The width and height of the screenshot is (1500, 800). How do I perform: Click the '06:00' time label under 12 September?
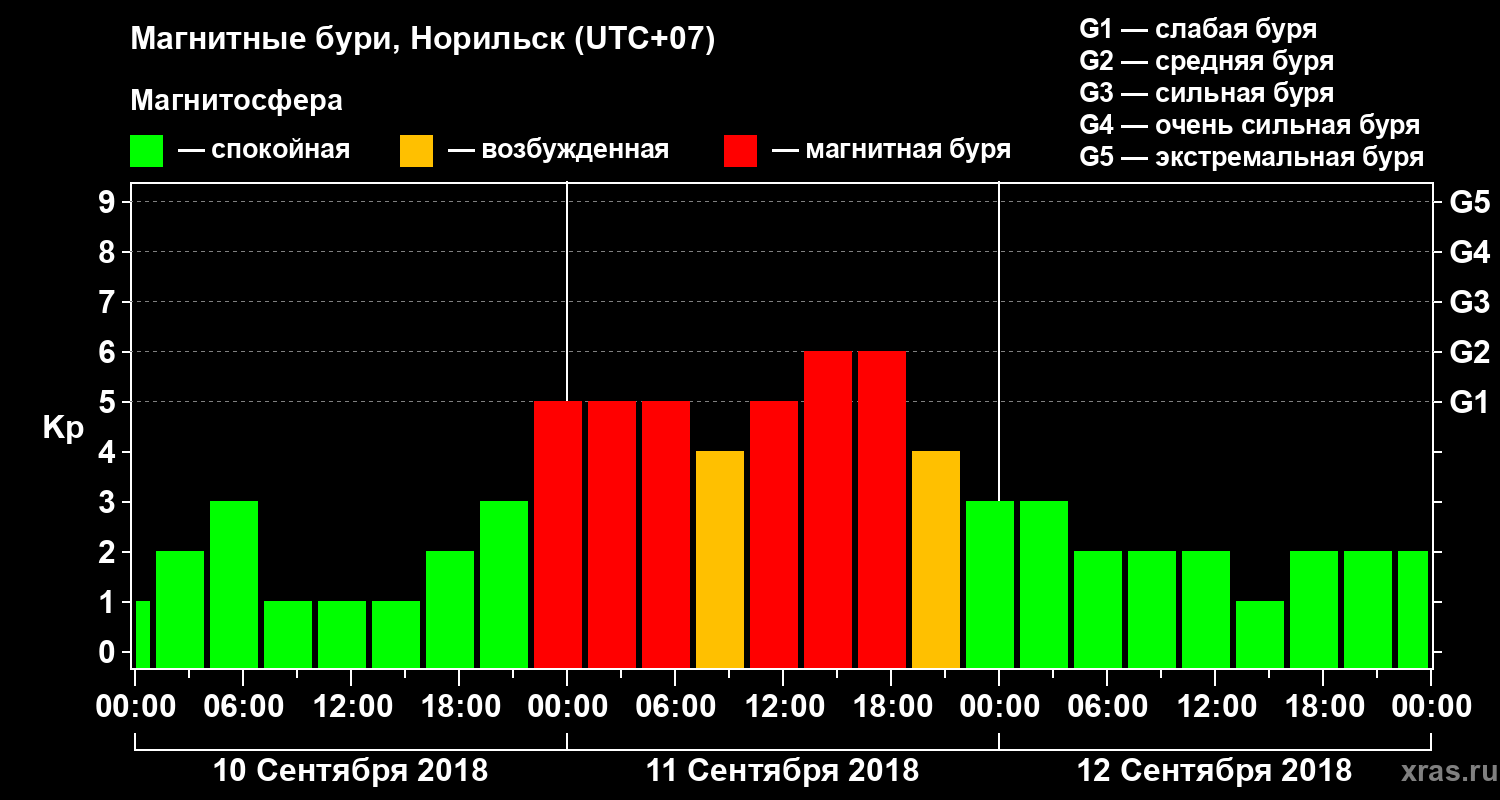click(x=1106, y=707)
